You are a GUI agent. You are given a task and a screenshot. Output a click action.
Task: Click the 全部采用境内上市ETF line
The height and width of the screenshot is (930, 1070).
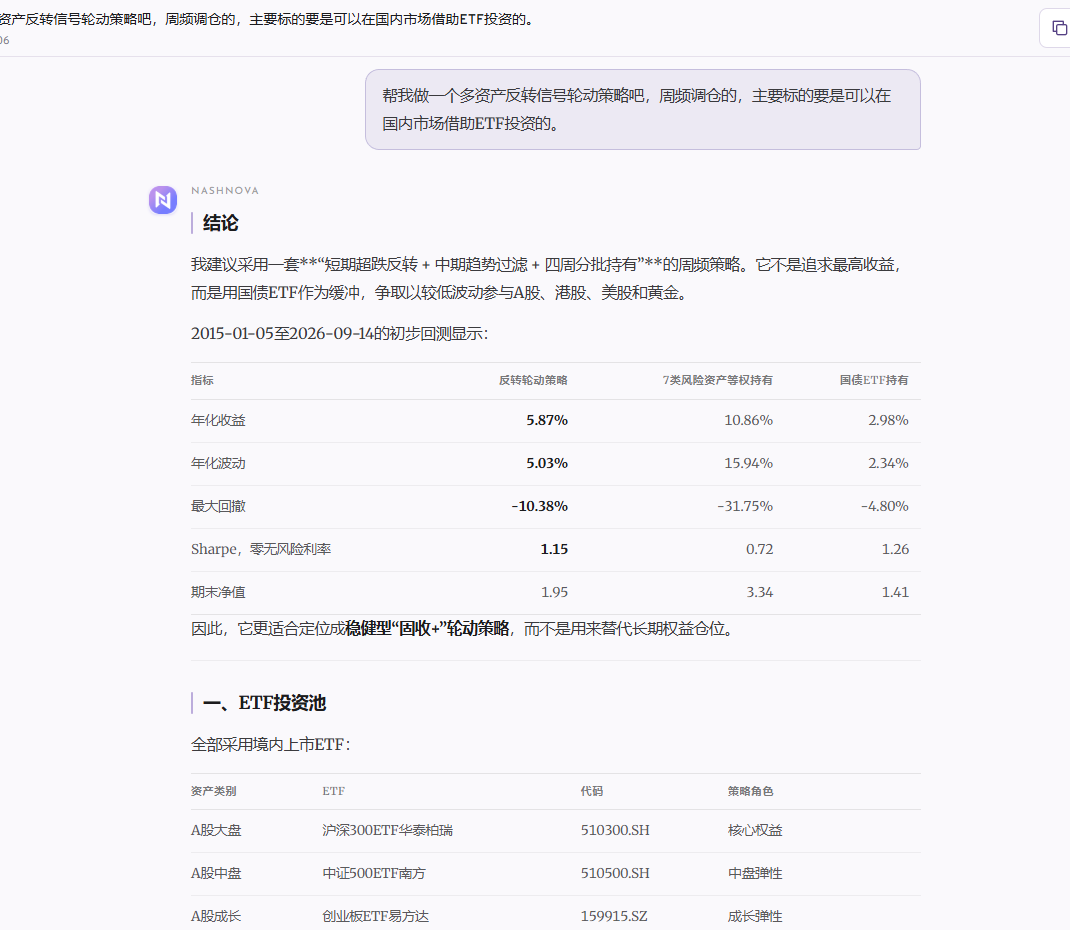(x=270, y=744)
